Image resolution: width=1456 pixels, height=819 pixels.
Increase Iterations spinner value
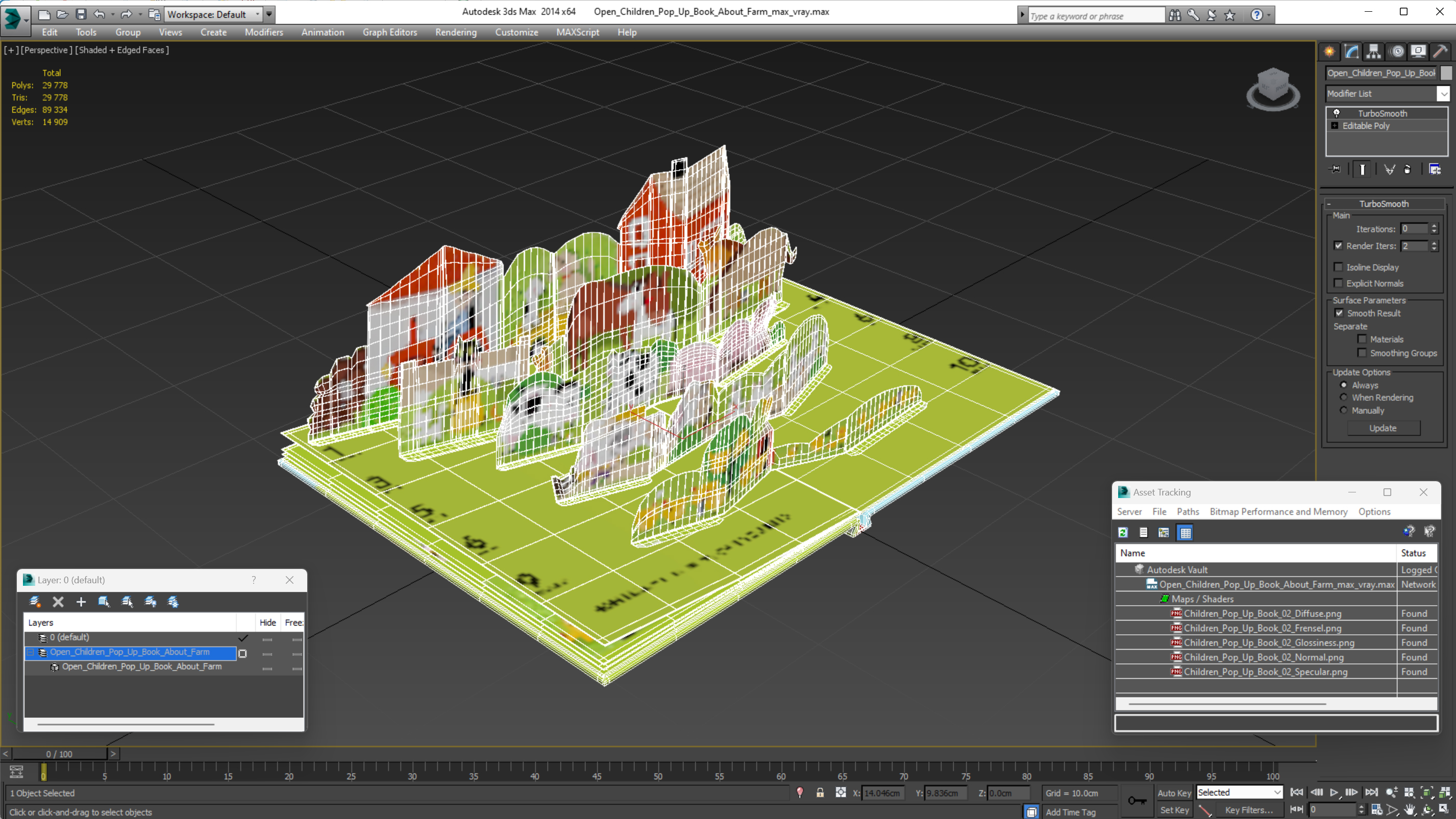[x=1435, y=226]
